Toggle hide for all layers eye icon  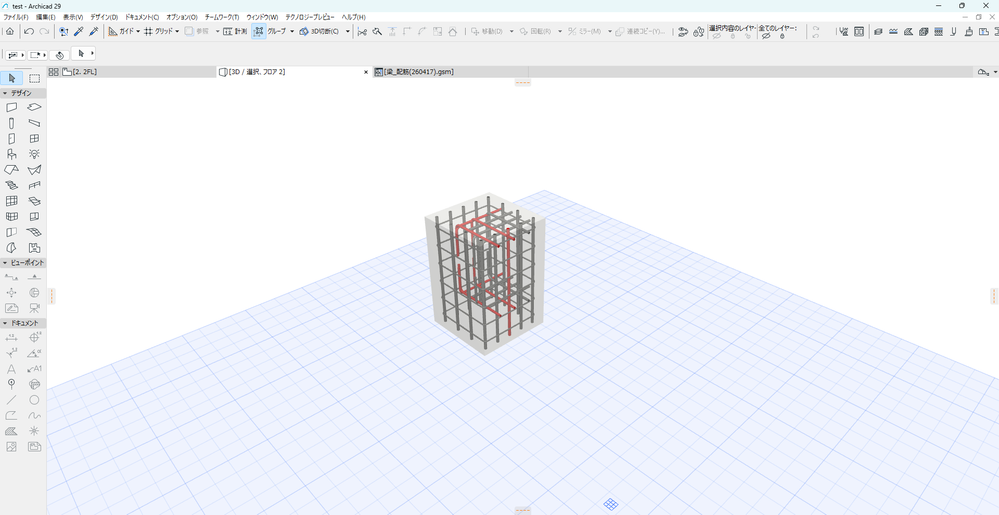[766, 36]
